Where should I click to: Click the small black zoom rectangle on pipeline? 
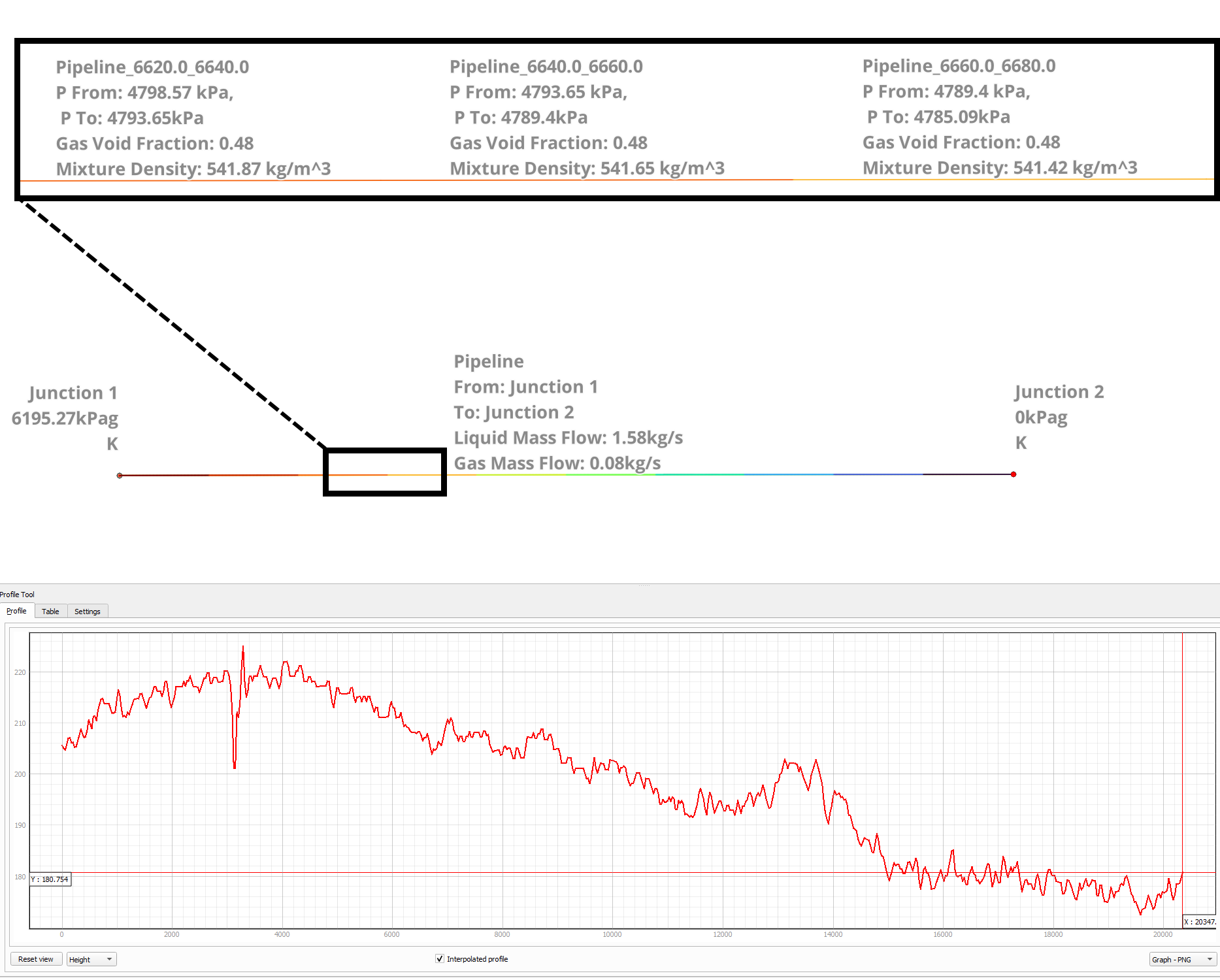[x=385, y=472]
